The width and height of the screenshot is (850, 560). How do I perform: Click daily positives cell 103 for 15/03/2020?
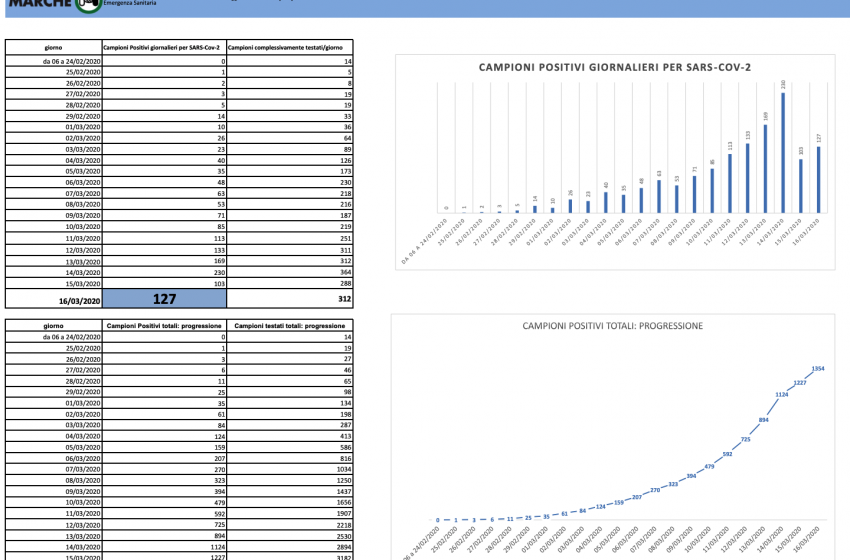(x=164, y=283)
